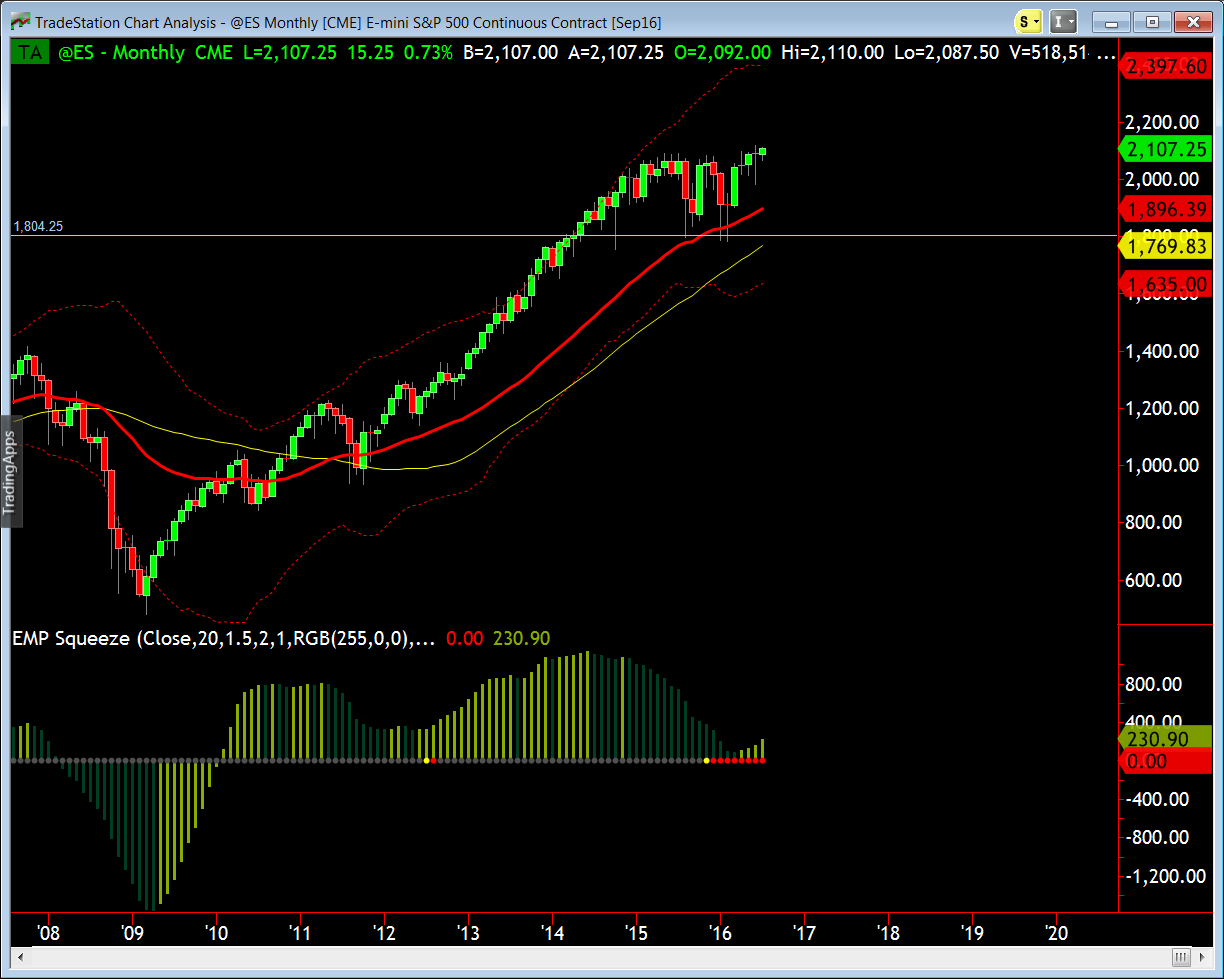Click the green TA badge
Image resolution: width=1224 pixels, height=979 pixels.
31,53
